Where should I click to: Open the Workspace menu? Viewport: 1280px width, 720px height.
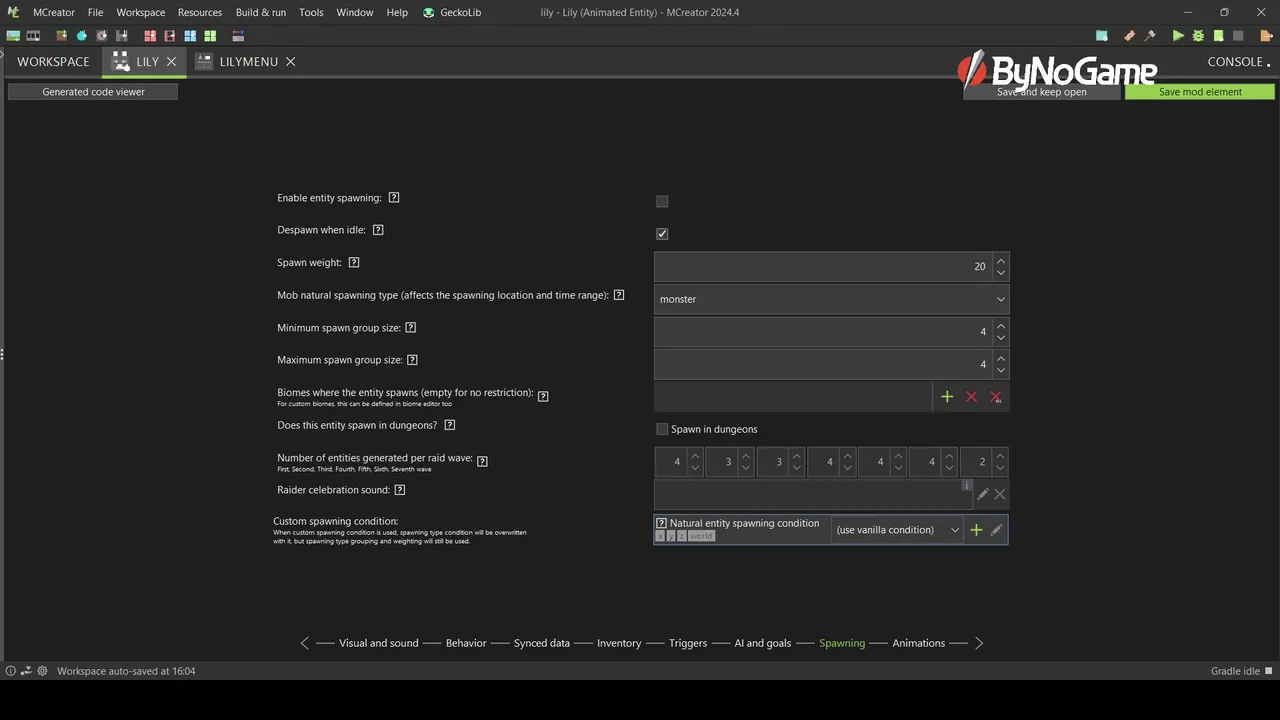141,12
